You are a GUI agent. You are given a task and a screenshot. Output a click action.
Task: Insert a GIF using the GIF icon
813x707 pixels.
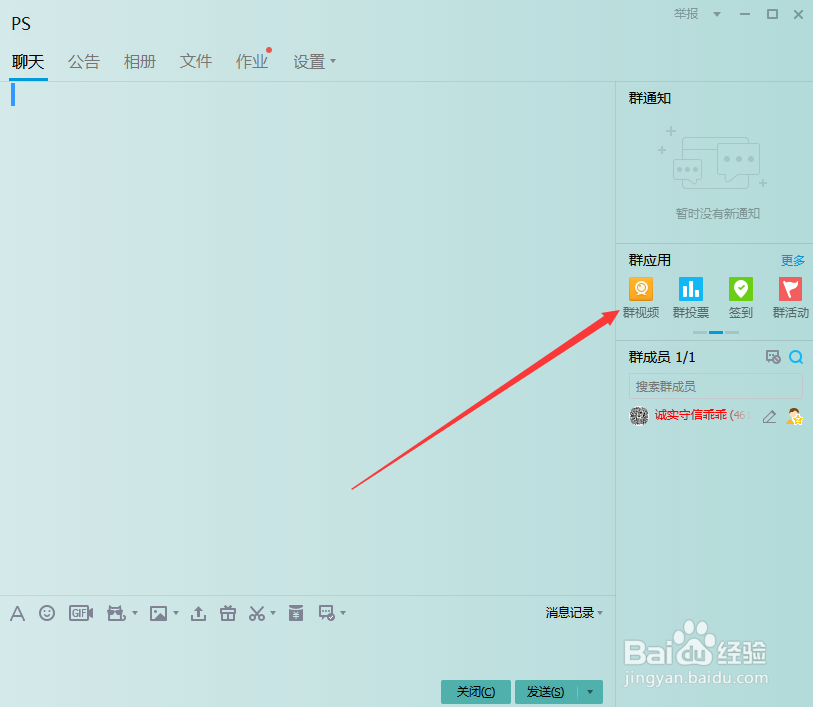pos(80,612)
